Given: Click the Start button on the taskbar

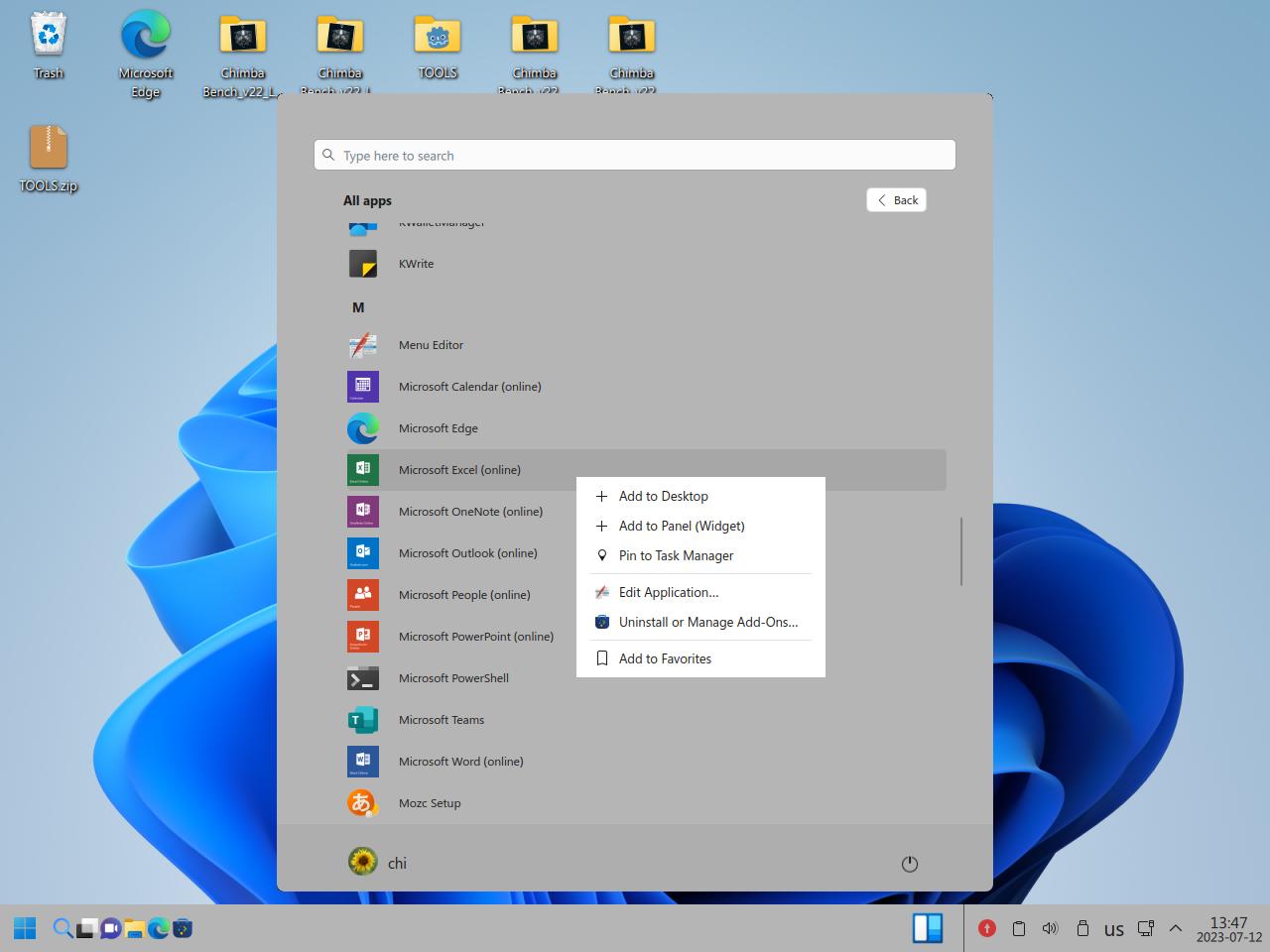Looking at the screenshot, I should point(25,928).
